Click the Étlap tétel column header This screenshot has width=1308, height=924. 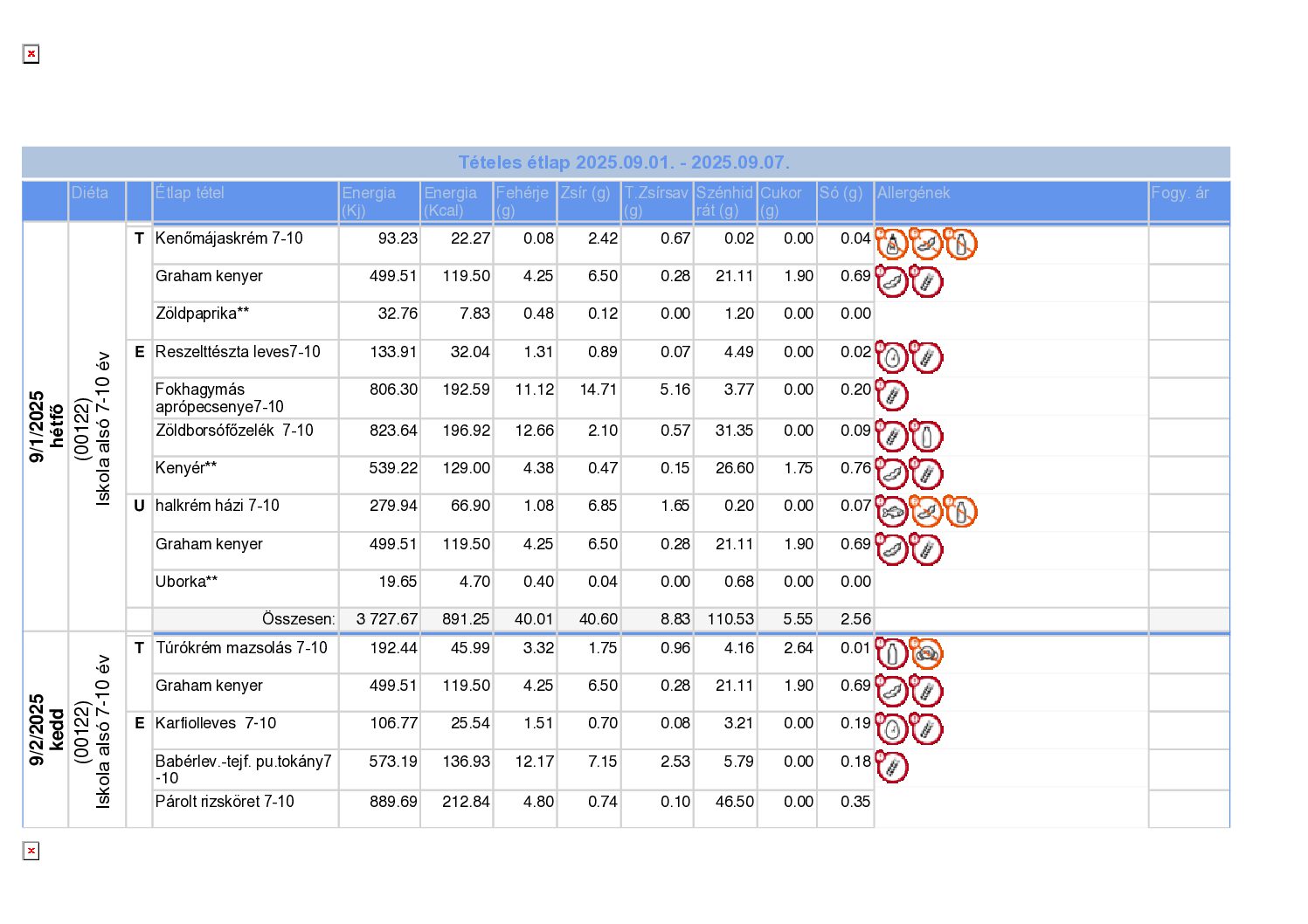tap(190, 193)
